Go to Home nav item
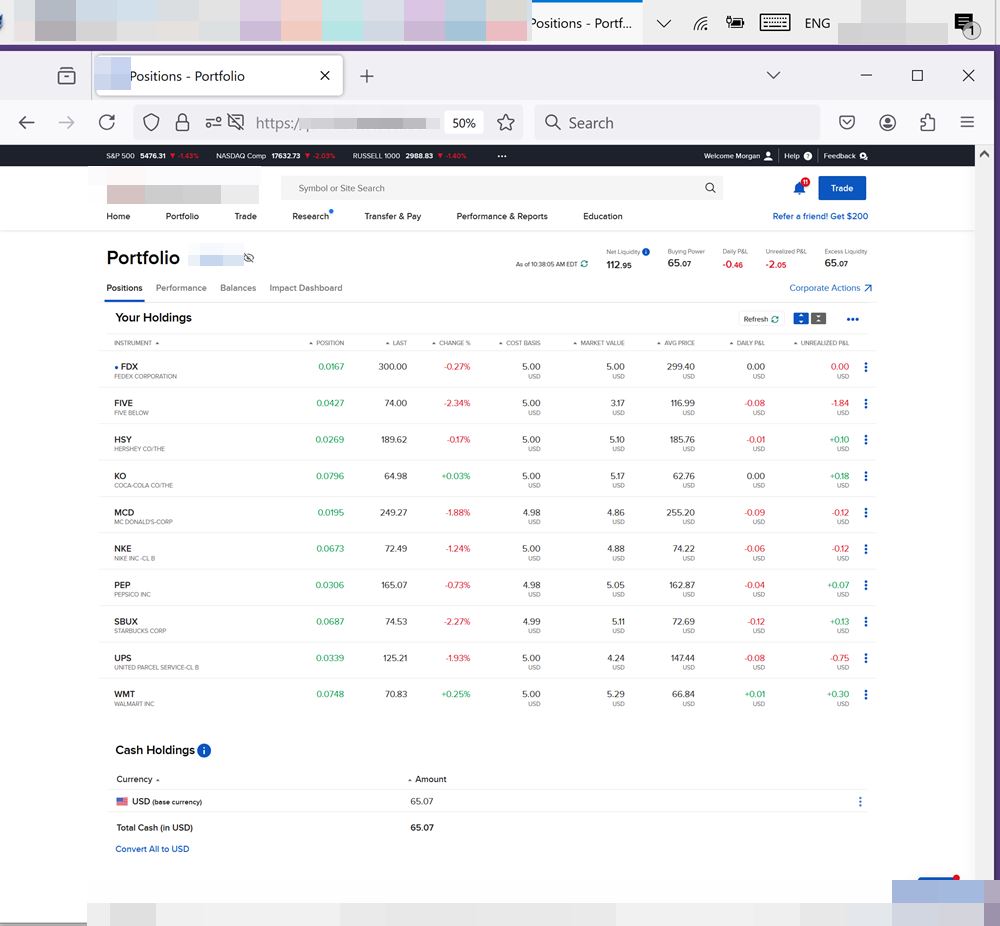The width and height of the screenshot is (1000, 926). pyautogui.click(x=118, y=216)
